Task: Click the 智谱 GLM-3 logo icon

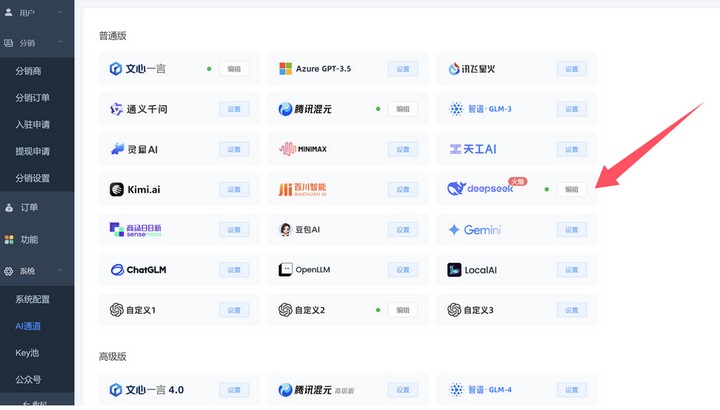Action: pos(456,109)
